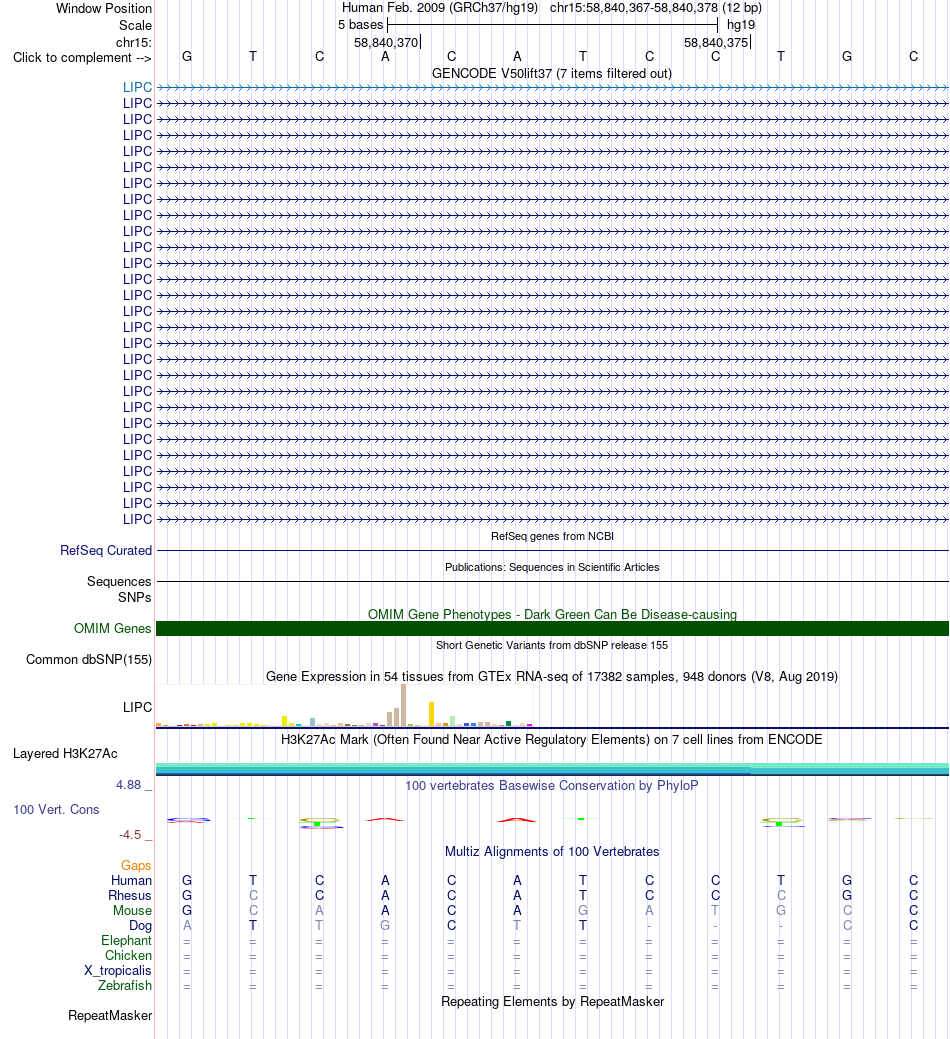Click the 'Layered H3K27Ac' label
Screen dimensions: 950x1039
click(65, 753)
